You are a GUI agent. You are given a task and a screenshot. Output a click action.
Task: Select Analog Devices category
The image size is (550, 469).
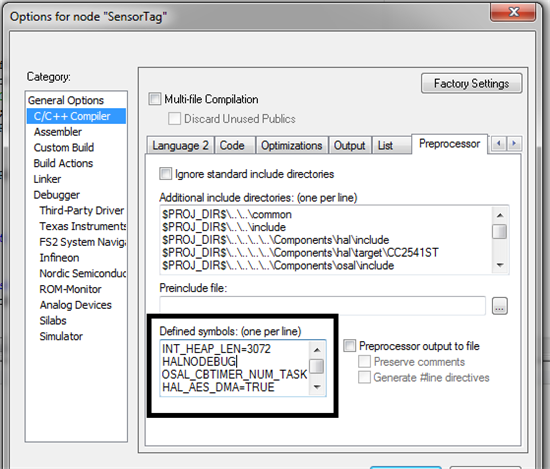point(76,305)
